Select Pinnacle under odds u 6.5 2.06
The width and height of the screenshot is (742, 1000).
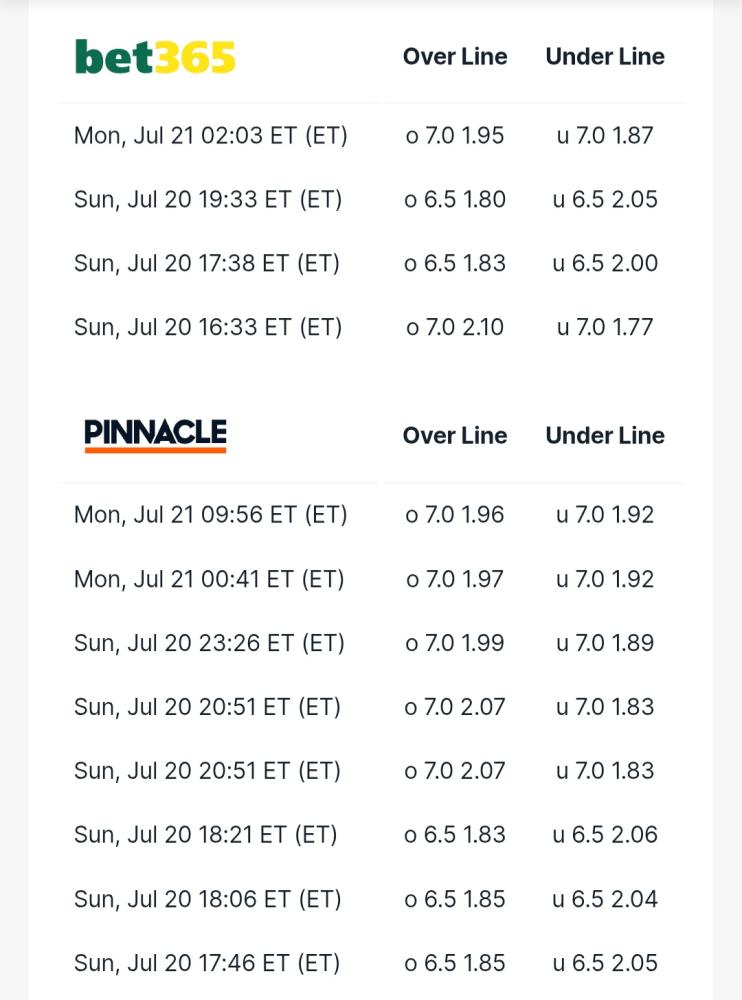(x=605, y=834)
